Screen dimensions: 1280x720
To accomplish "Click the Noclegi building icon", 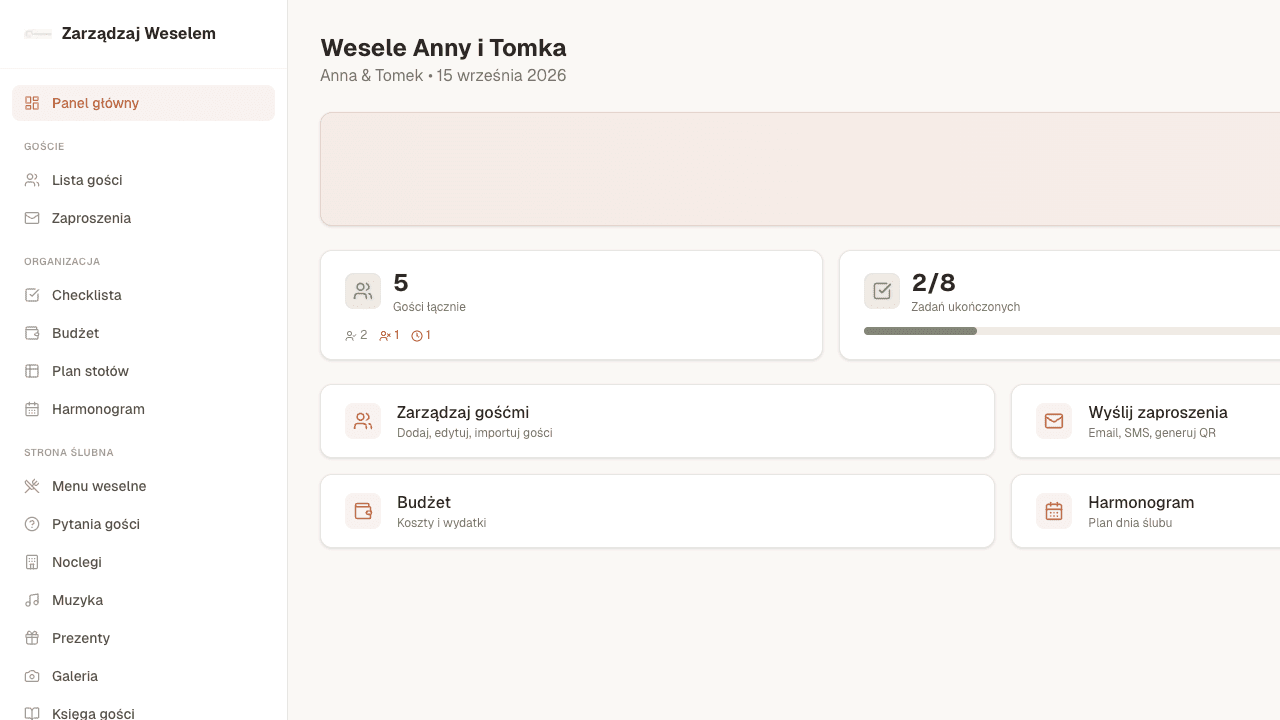I will tap(32, 562).
